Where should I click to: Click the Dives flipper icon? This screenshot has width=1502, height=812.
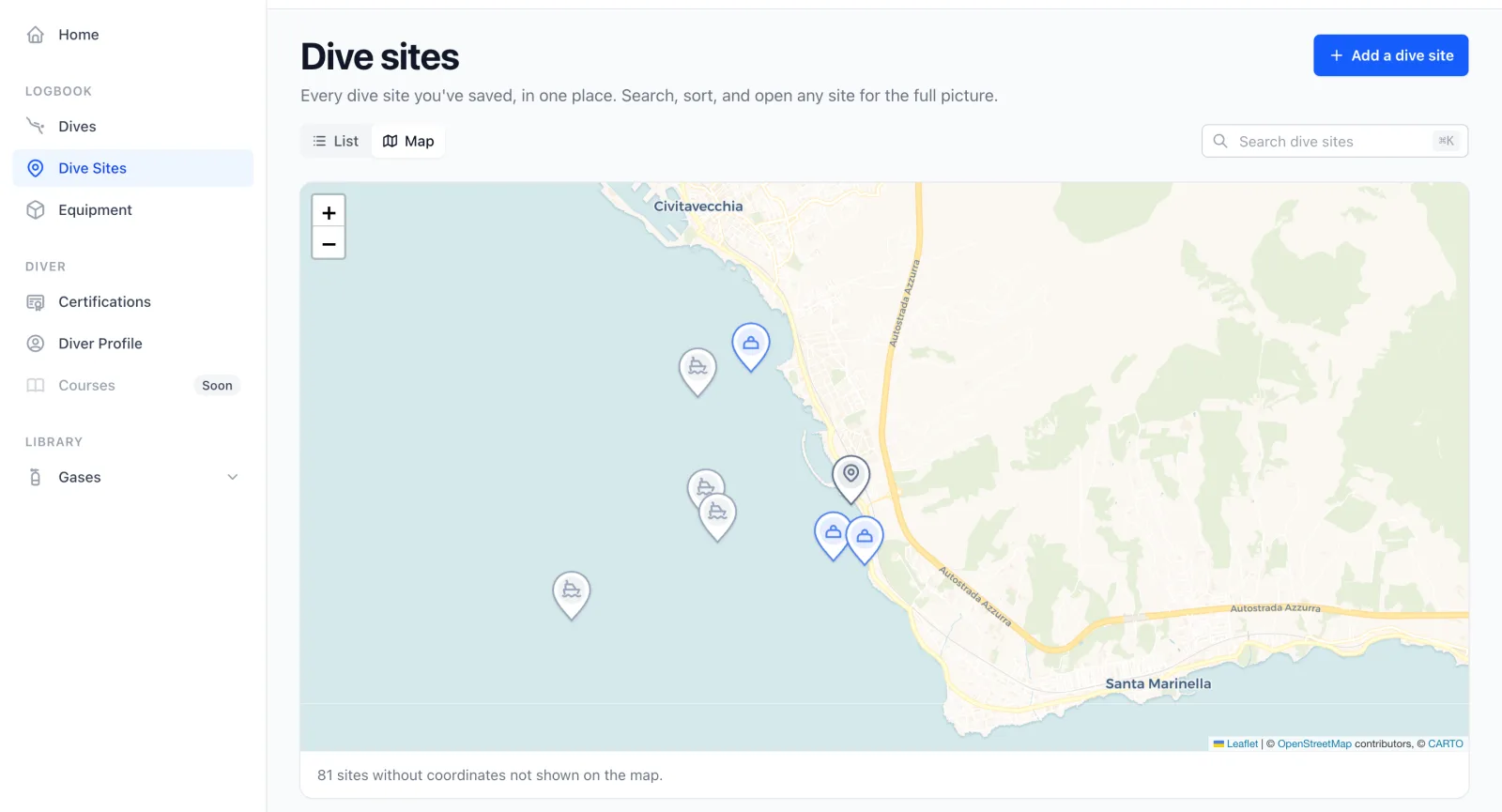point(36,126)
